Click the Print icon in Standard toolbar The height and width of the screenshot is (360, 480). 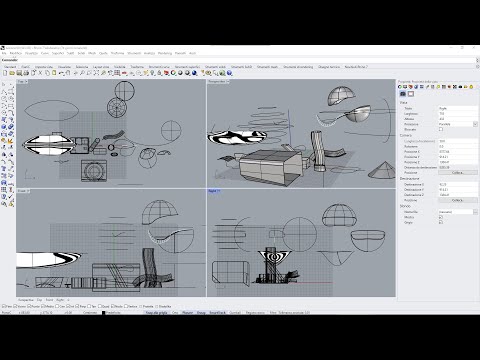coord(26,73)
